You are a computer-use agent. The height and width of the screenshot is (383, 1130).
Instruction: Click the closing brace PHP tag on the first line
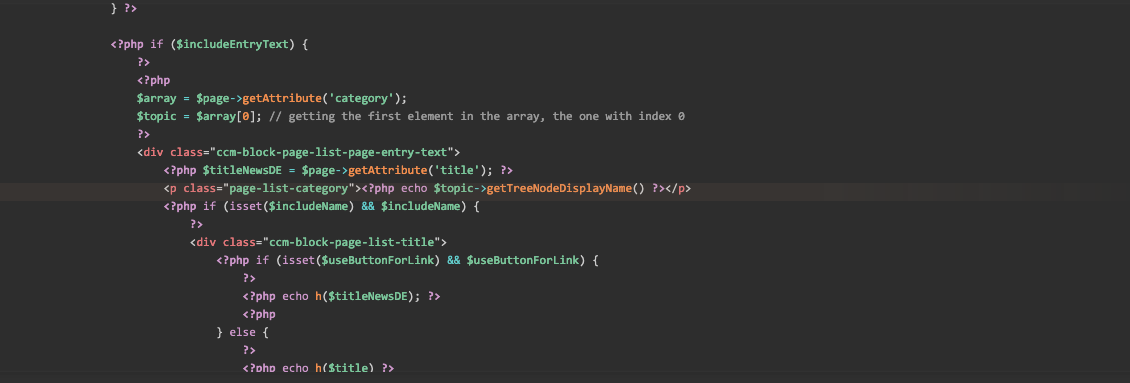[x=123, y=8]
